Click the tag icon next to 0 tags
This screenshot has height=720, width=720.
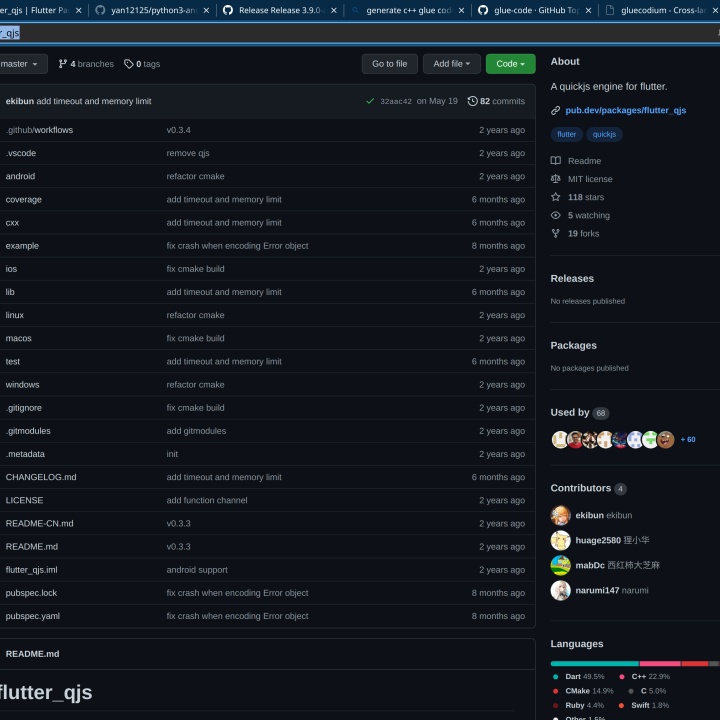point(129,64)
